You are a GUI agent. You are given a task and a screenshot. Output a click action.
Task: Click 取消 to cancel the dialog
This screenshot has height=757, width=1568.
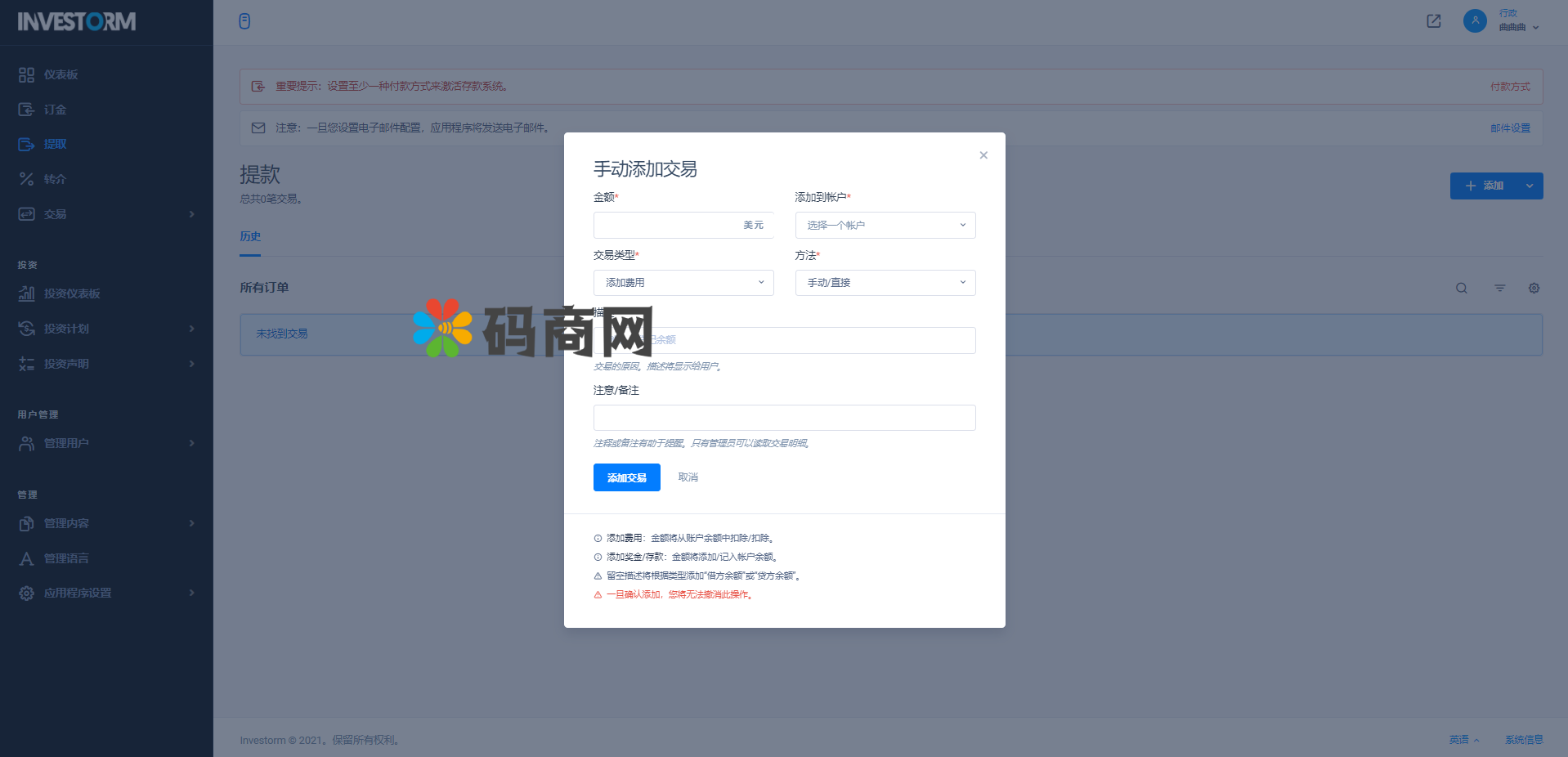pyautogui.click(x=688, y=477)
